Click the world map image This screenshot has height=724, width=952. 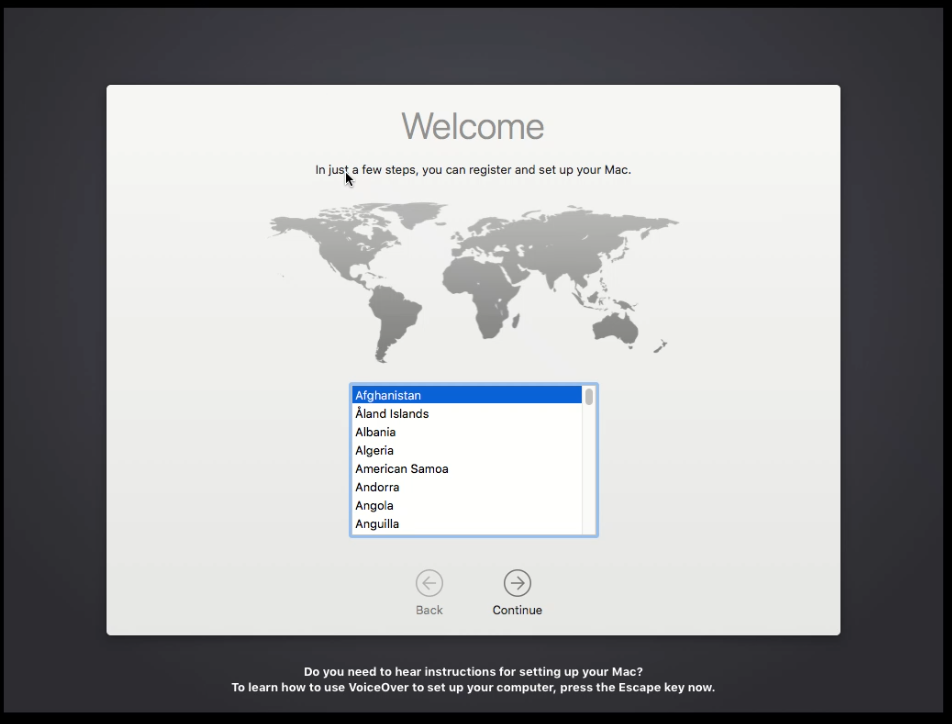(x=474, y=282)
